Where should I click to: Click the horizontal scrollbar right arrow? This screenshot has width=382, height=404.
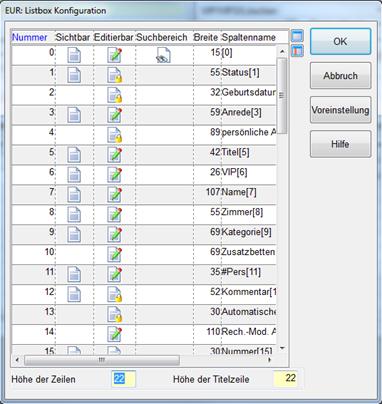click(270, 360)
